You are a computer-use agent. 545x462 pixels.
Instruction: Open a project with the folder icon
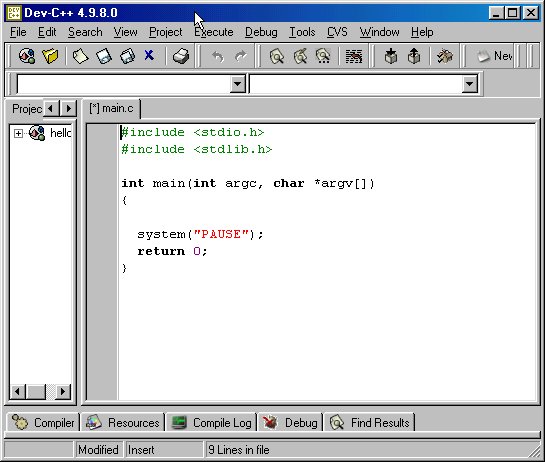pyautogui.click(x=50, y=56)
